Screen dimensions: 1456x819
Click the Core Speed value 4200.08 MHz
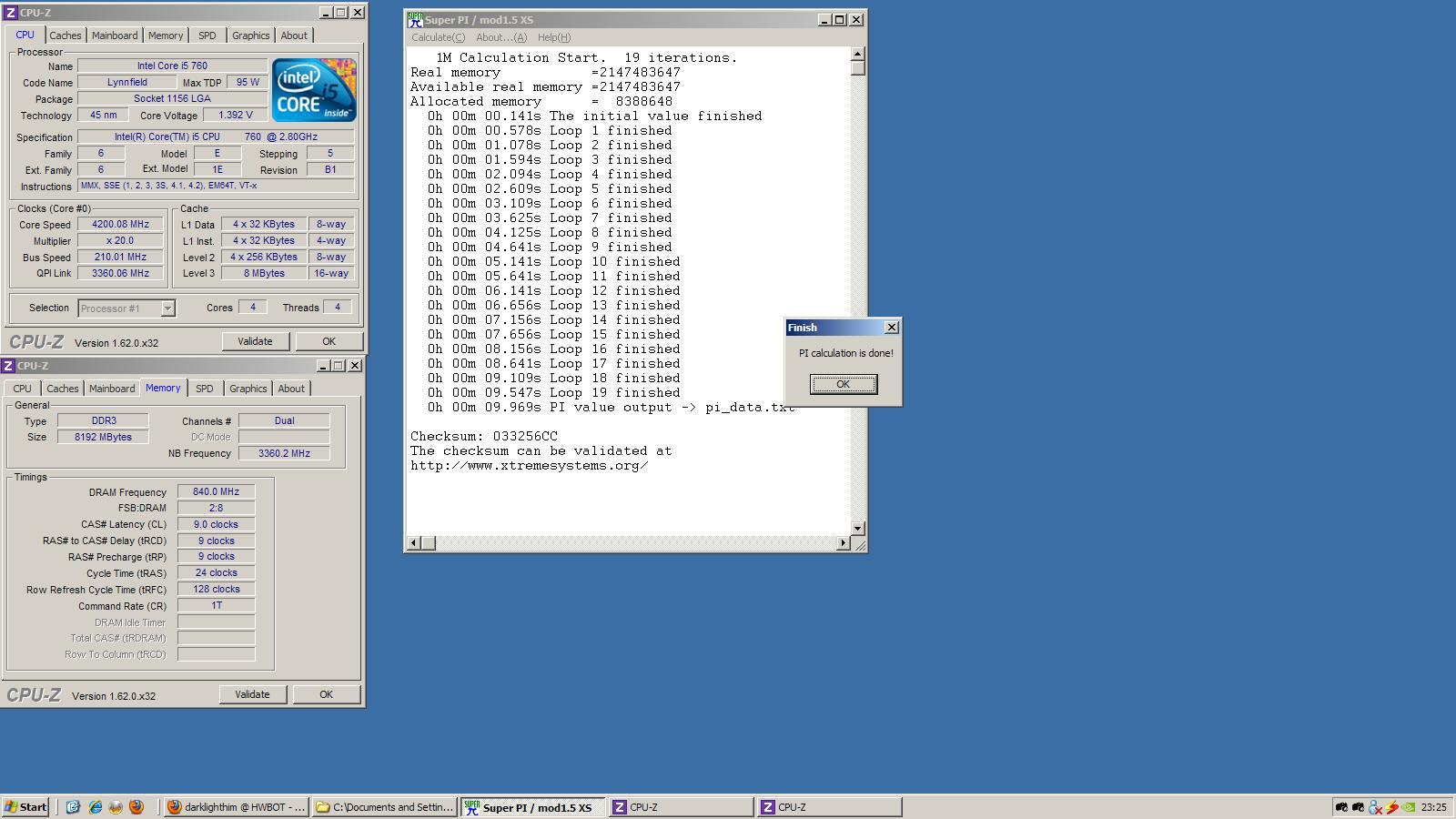(x=120, y=224)
